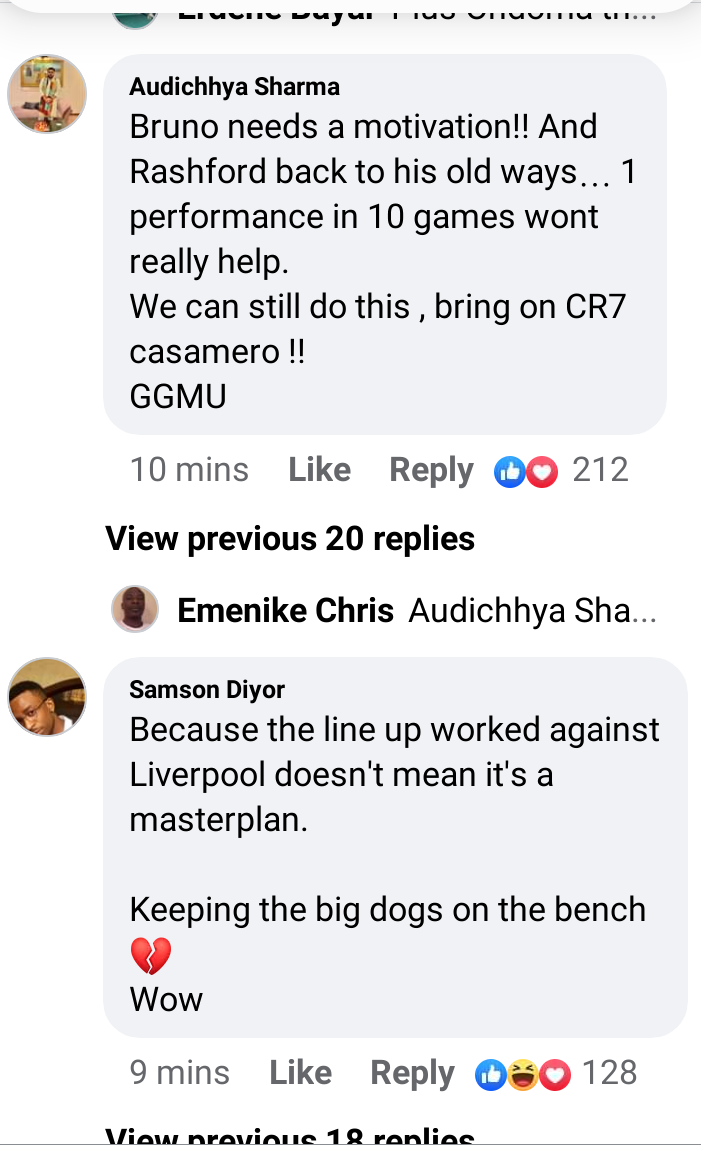
Task: Reply to Audichhya Sharma's comment
Action: click(432, 470)
